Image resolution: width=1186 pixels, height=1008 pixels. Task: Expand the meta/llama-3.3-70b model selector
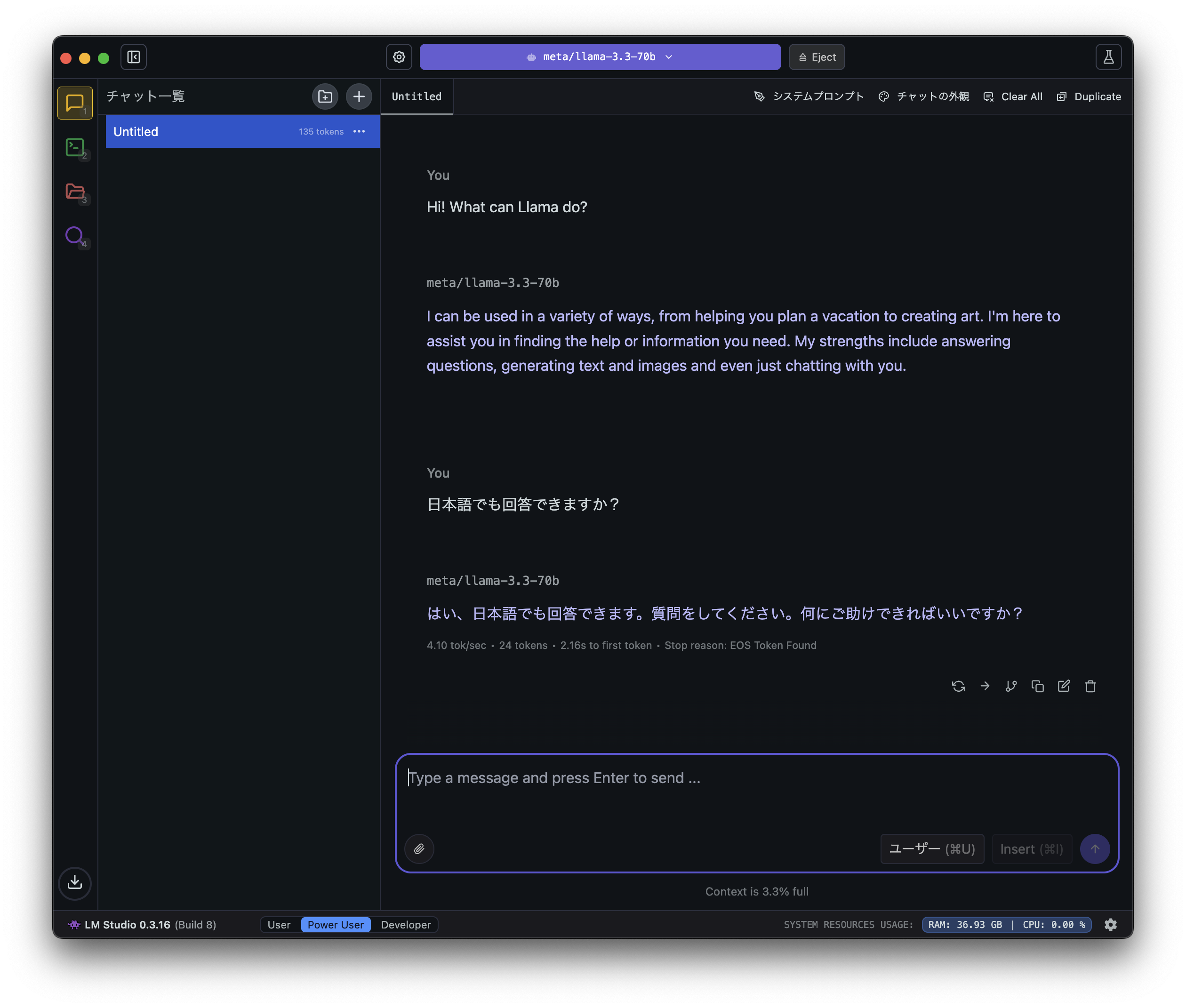[600, 57]
